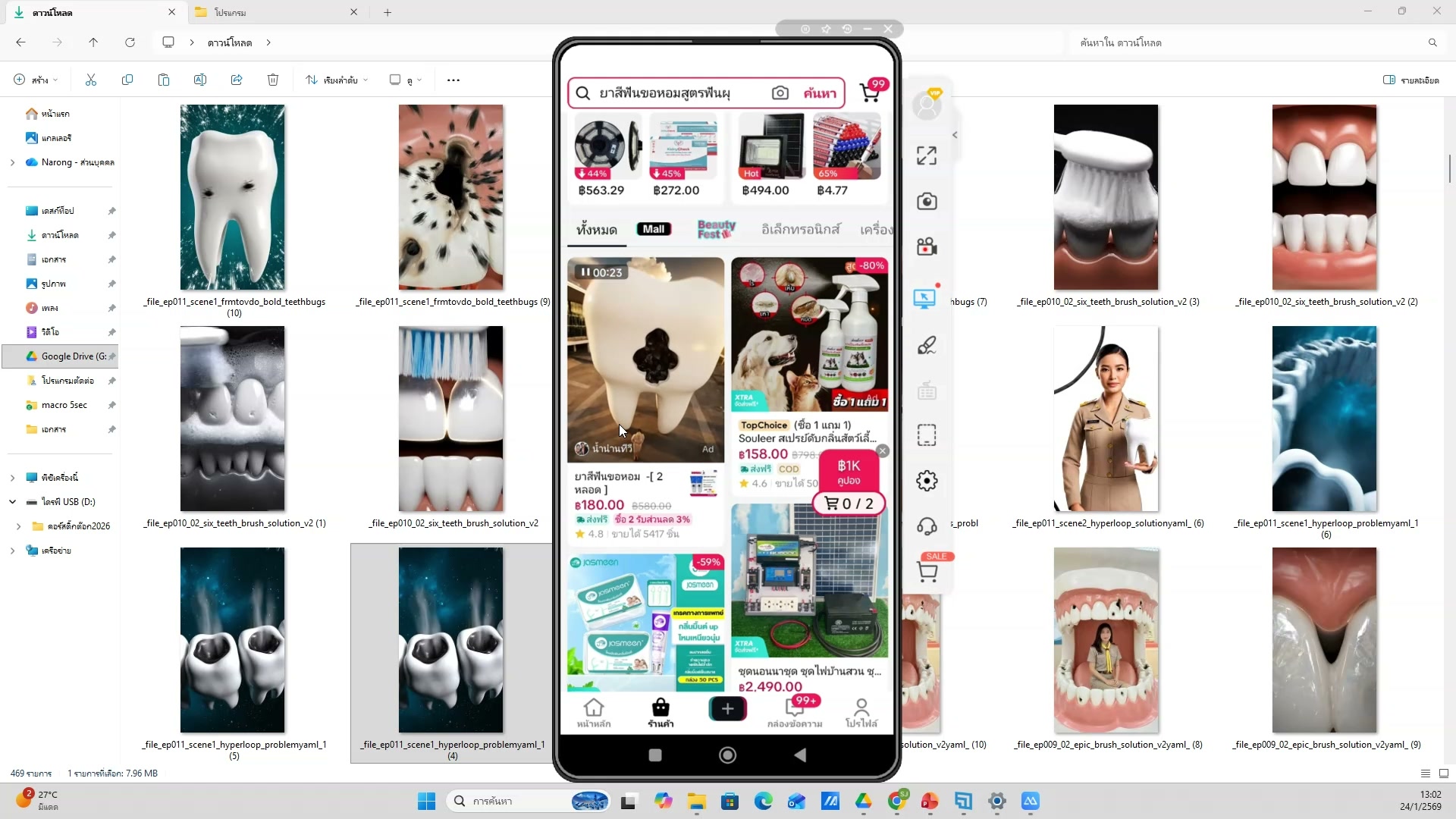
Task: Collapse the ไดรฟ์ USB (D:) tree node
Action: pos(12,502)
